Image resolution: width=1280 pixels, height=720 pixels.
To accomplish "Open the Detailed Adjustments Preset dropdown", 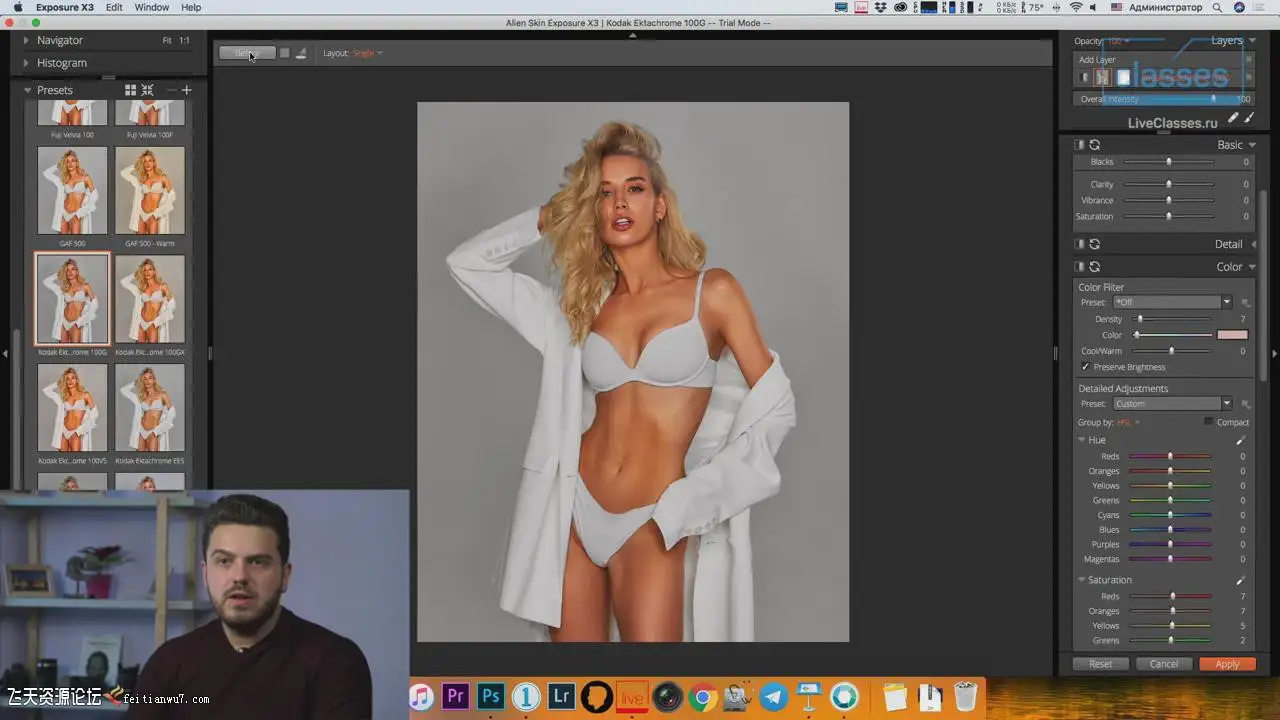I will [1173, 404].
